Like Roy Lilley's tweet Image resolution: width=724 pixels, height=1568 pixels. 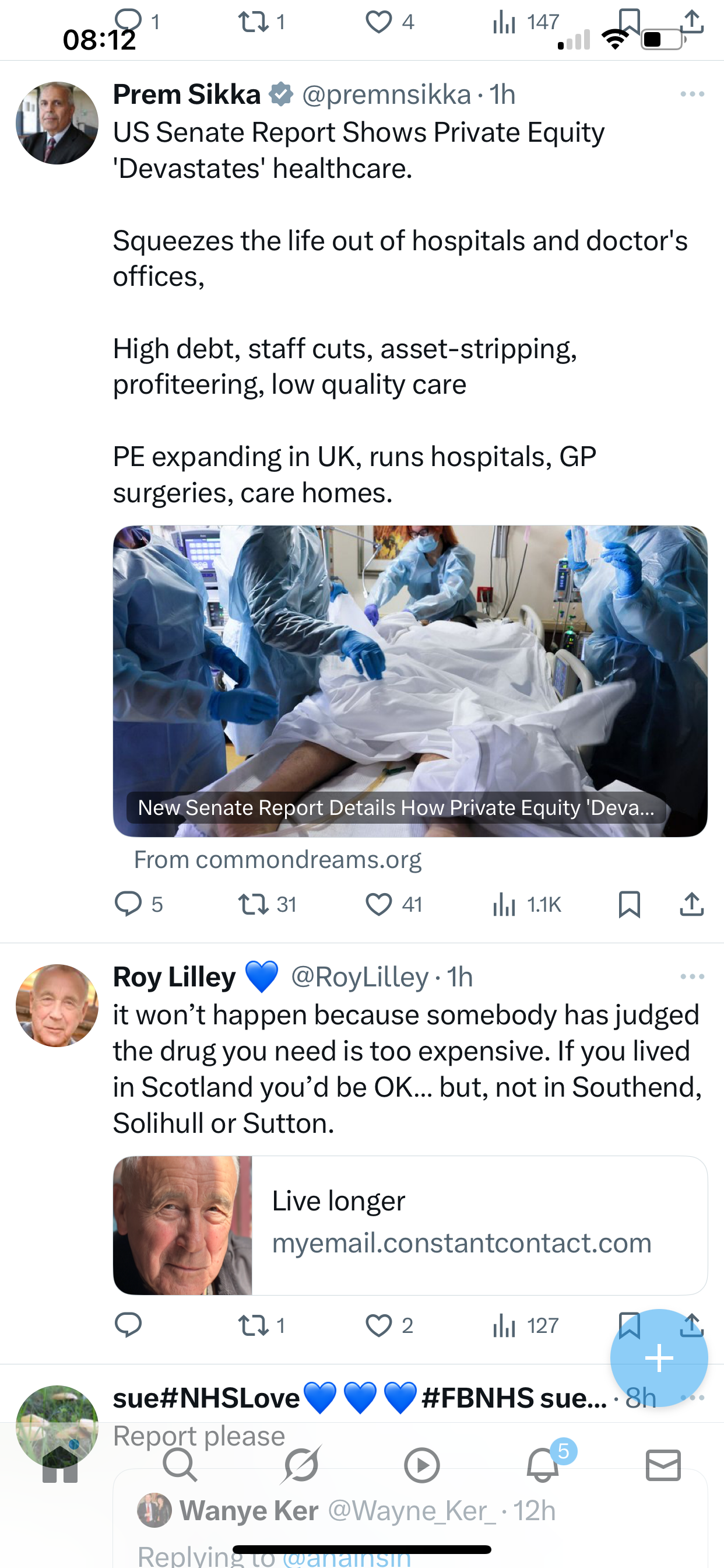[x=378, y=1325]
